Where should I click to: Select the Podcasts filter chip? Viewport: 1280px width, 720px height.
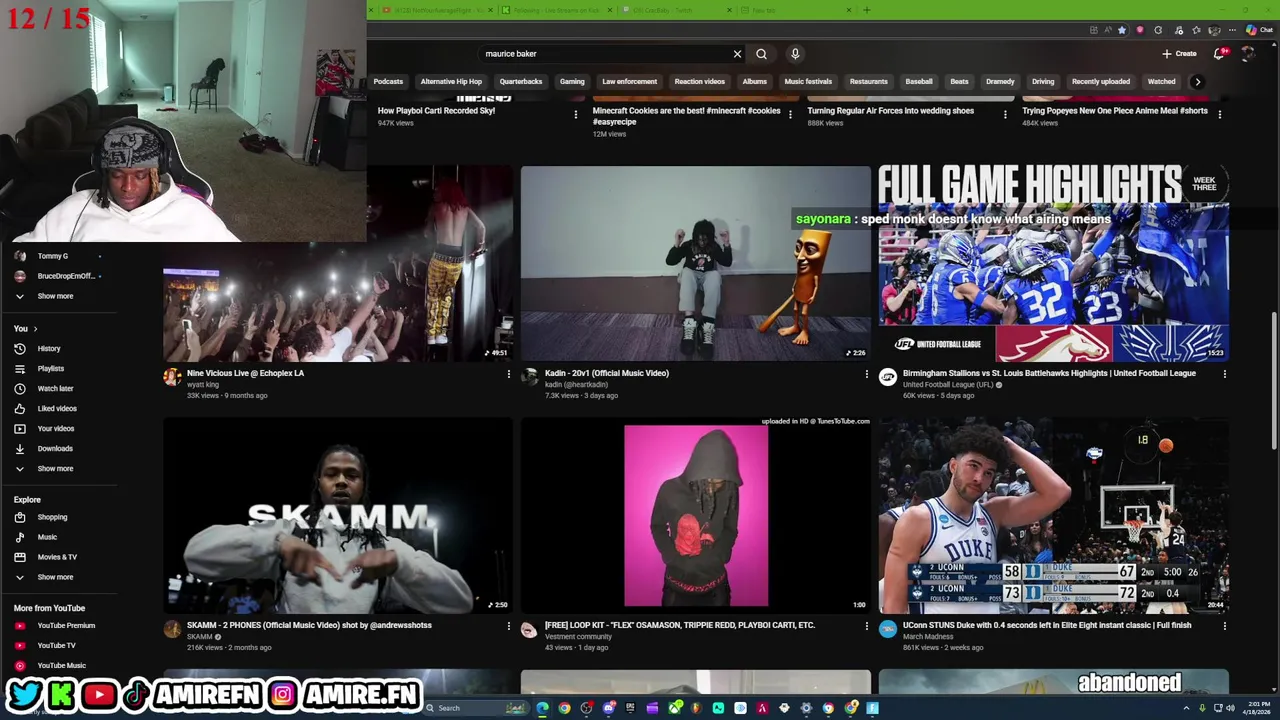pyautogui.click(x=388, y=82)
